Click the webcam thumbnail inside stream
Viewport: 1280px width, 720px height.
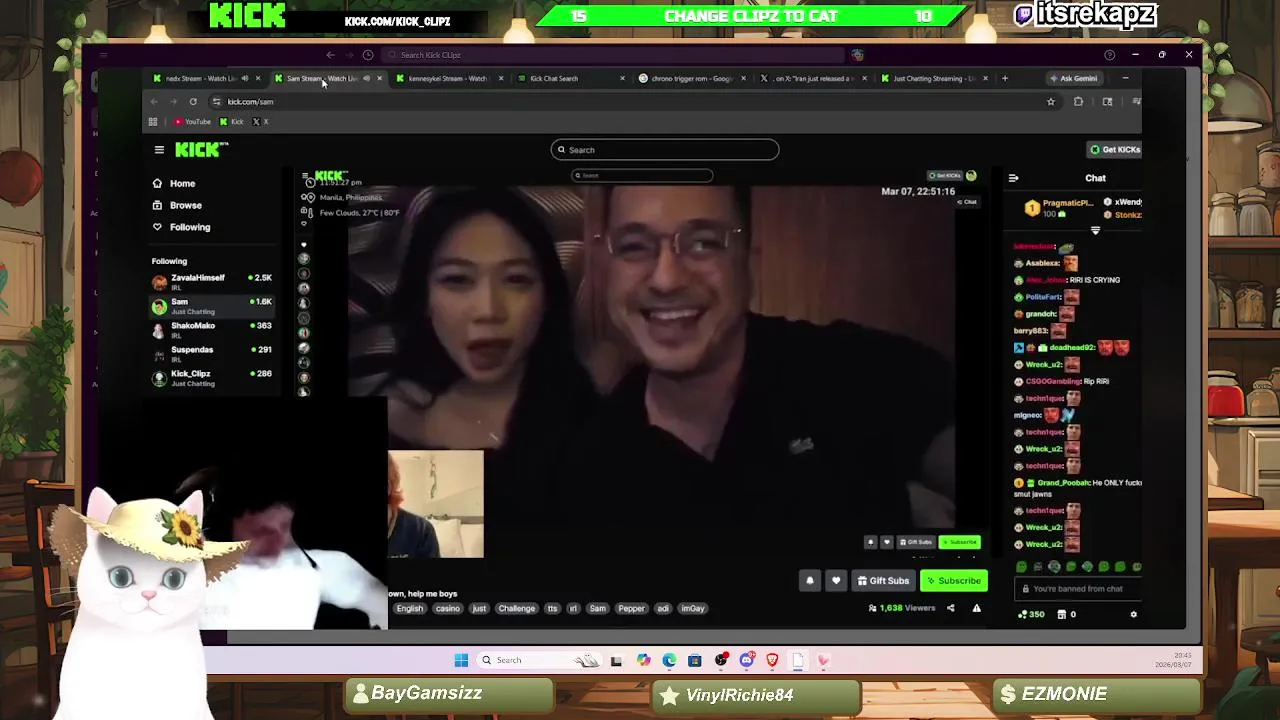(x=435, y=504)
